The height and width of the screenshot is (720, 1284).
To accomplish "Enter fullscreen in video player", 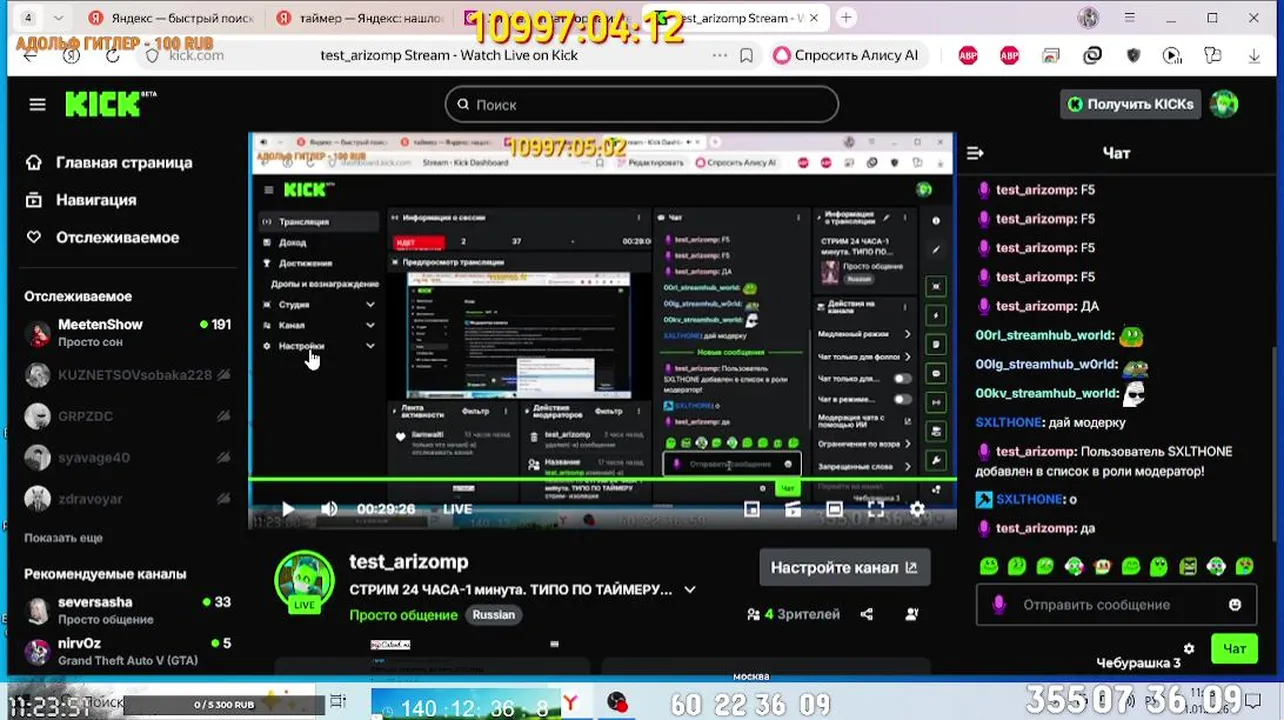I will pos(875,509).
